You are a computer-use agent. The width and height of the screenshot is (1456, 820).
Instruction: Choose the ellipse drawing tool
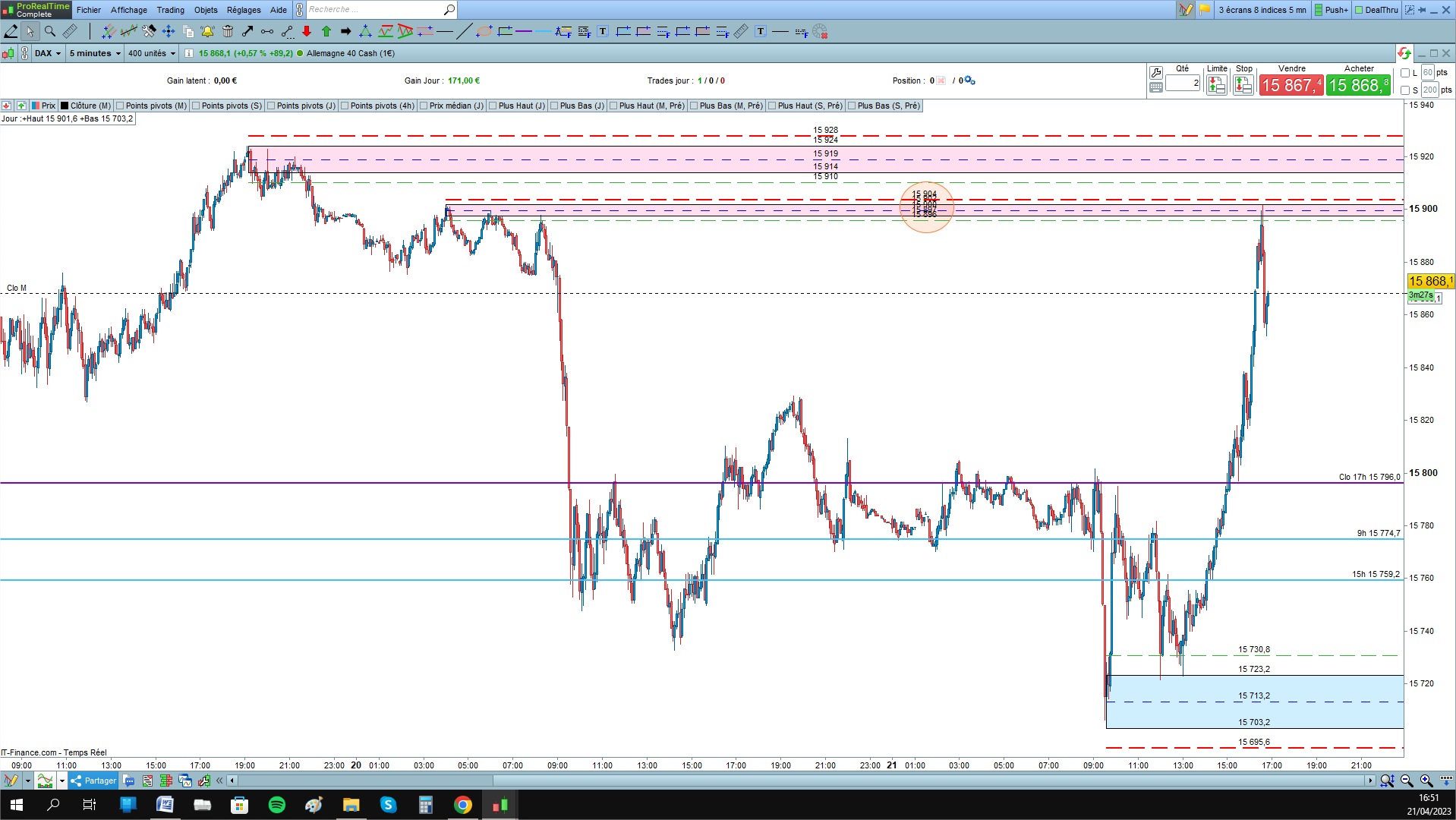click(x=484, y=31)
